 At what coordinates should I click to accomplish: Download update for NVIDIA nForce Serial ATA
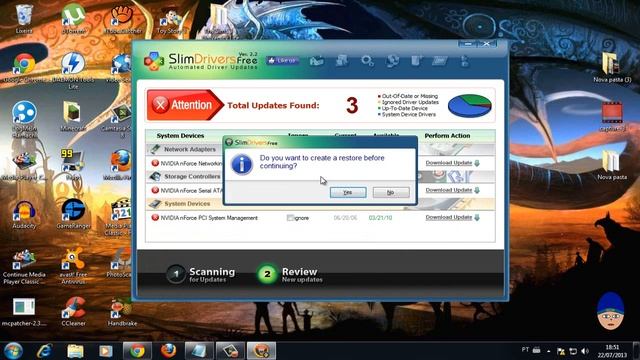tap(452, 190)
